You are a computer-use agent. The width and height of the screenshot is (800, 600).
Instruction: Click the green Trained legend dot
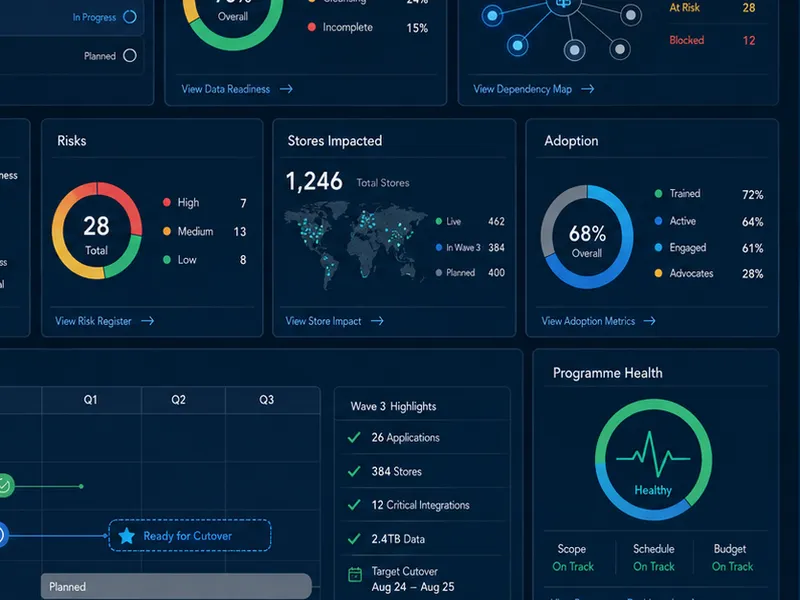coord(658,193)
